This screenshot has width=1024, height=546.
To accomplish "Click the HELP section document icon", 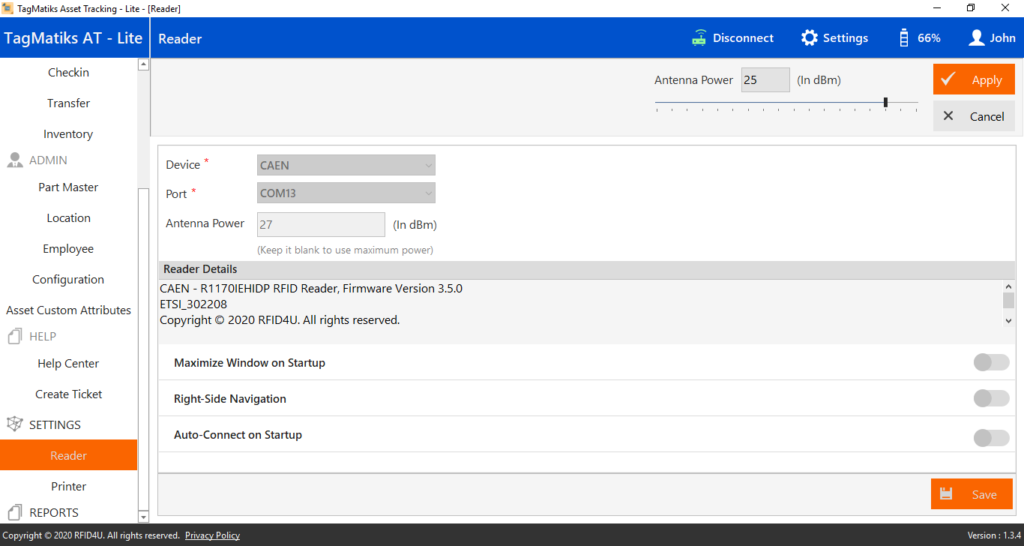I will click(14, 336).
